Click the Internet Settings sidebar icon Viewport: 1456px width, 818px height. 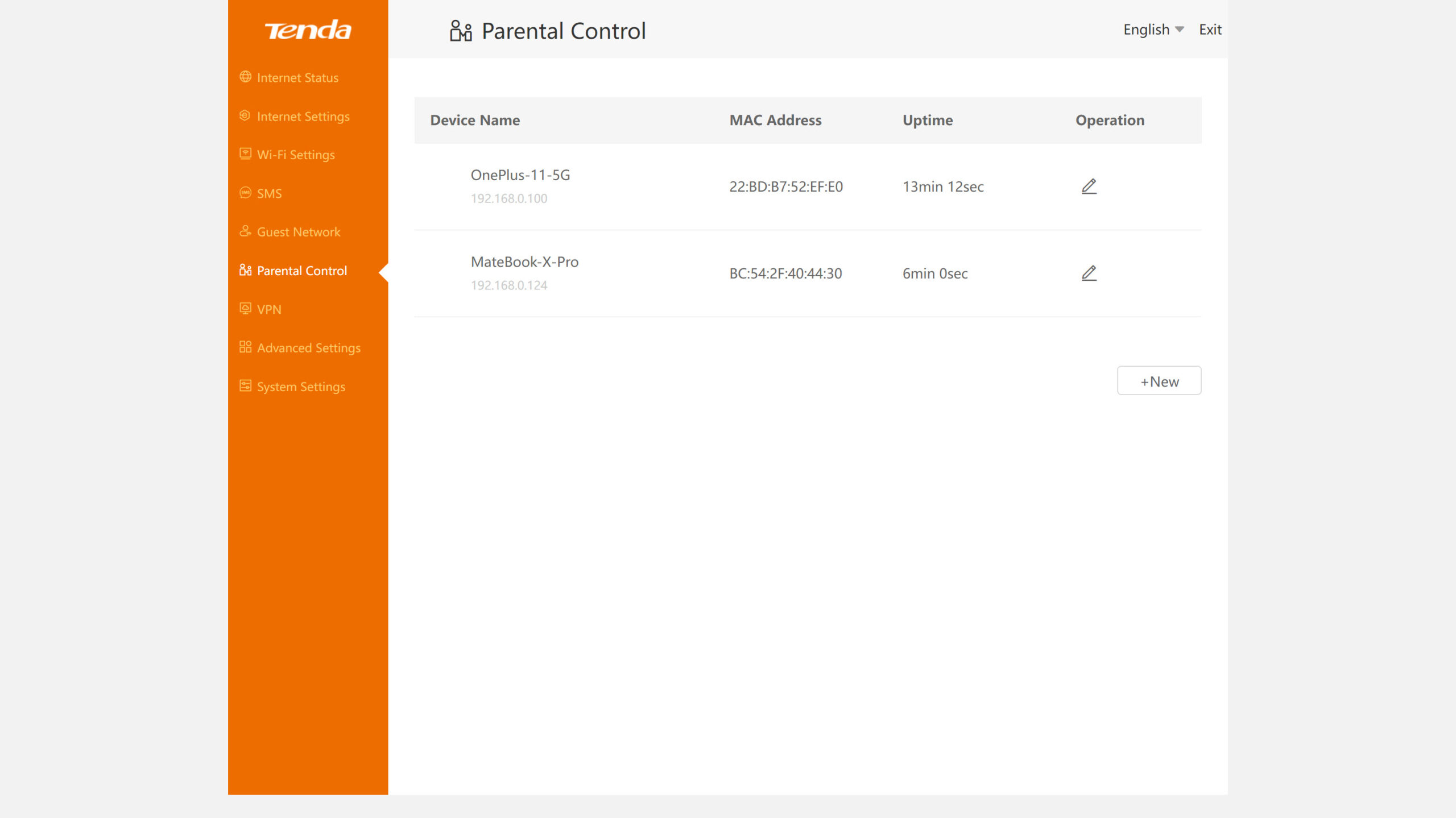coord(245,115)
